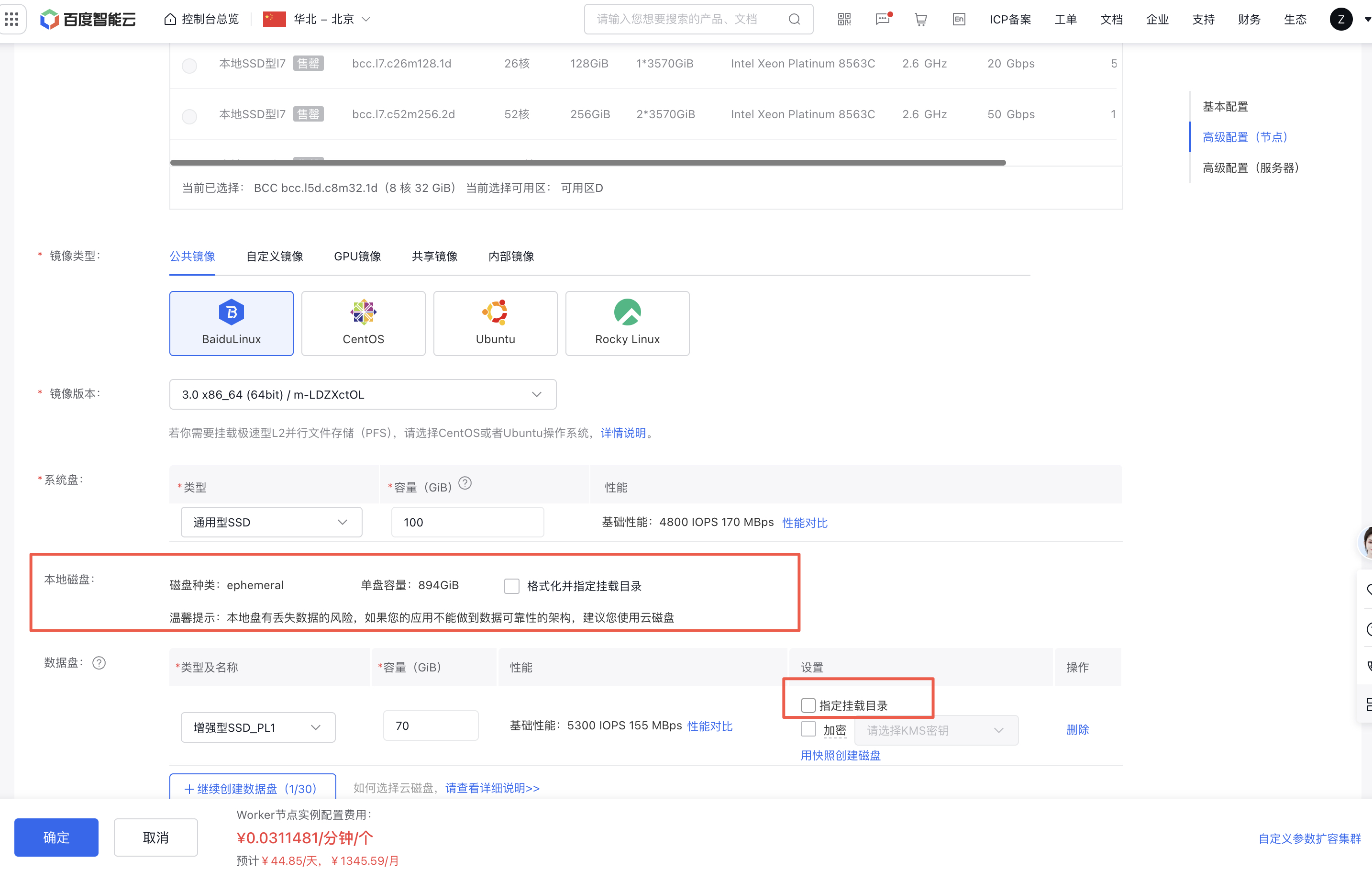Open the work order menu
The image size is (1372, 871).
1065,19
